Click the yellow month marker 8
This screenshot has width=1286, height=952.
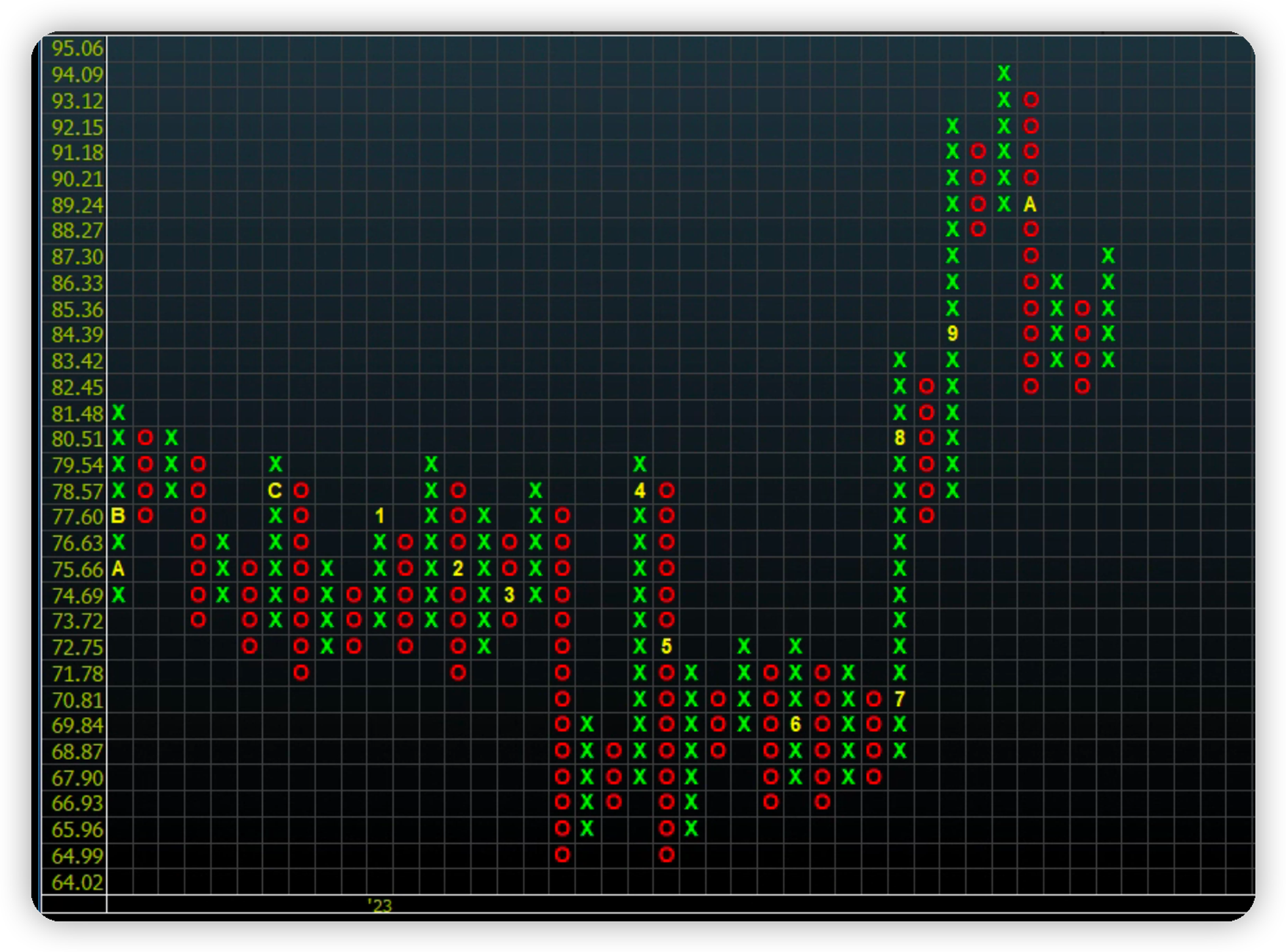pyautogui.click(x=900, y=438)
